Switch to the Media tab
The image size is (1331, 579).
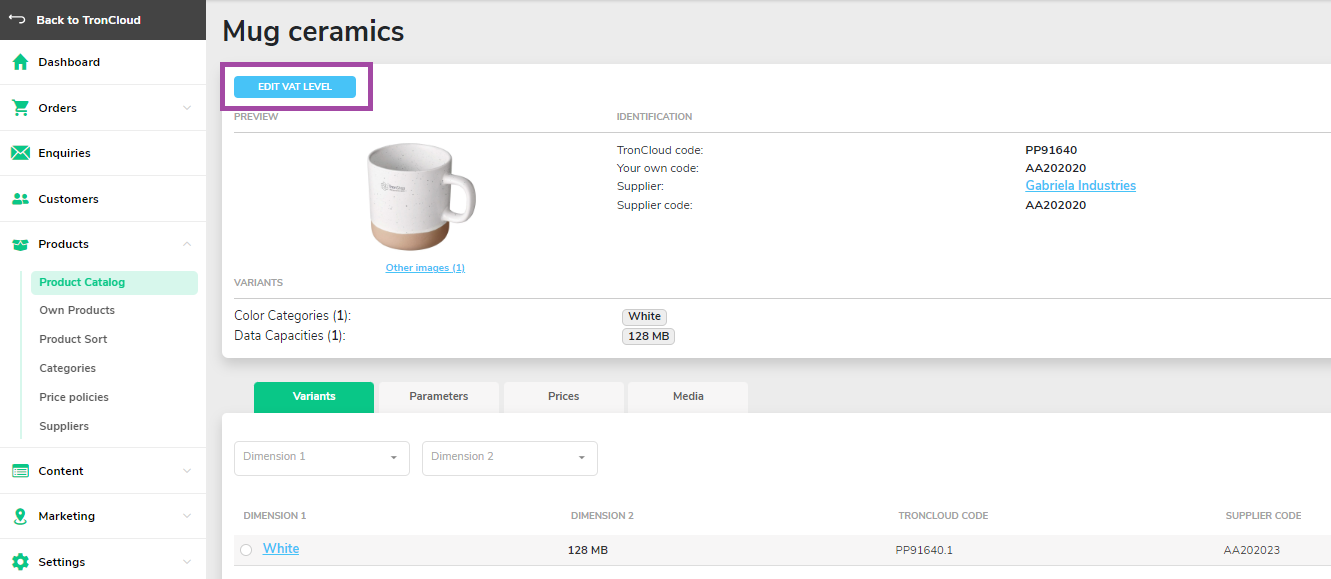click(x=688, y=397)
